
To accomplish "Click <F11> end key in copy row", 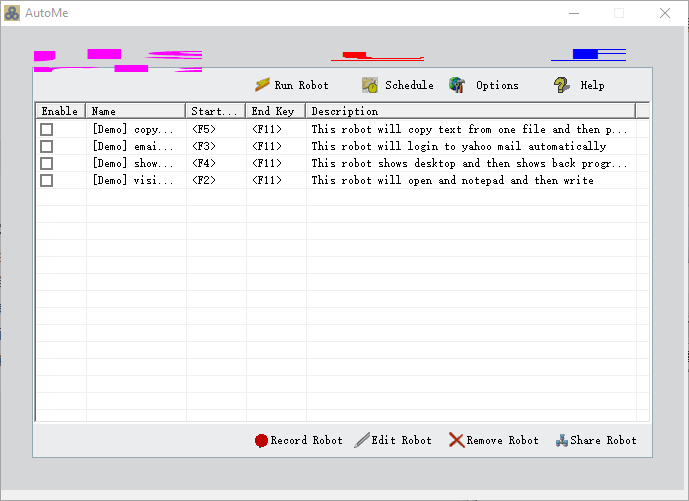I will (267, 129).
